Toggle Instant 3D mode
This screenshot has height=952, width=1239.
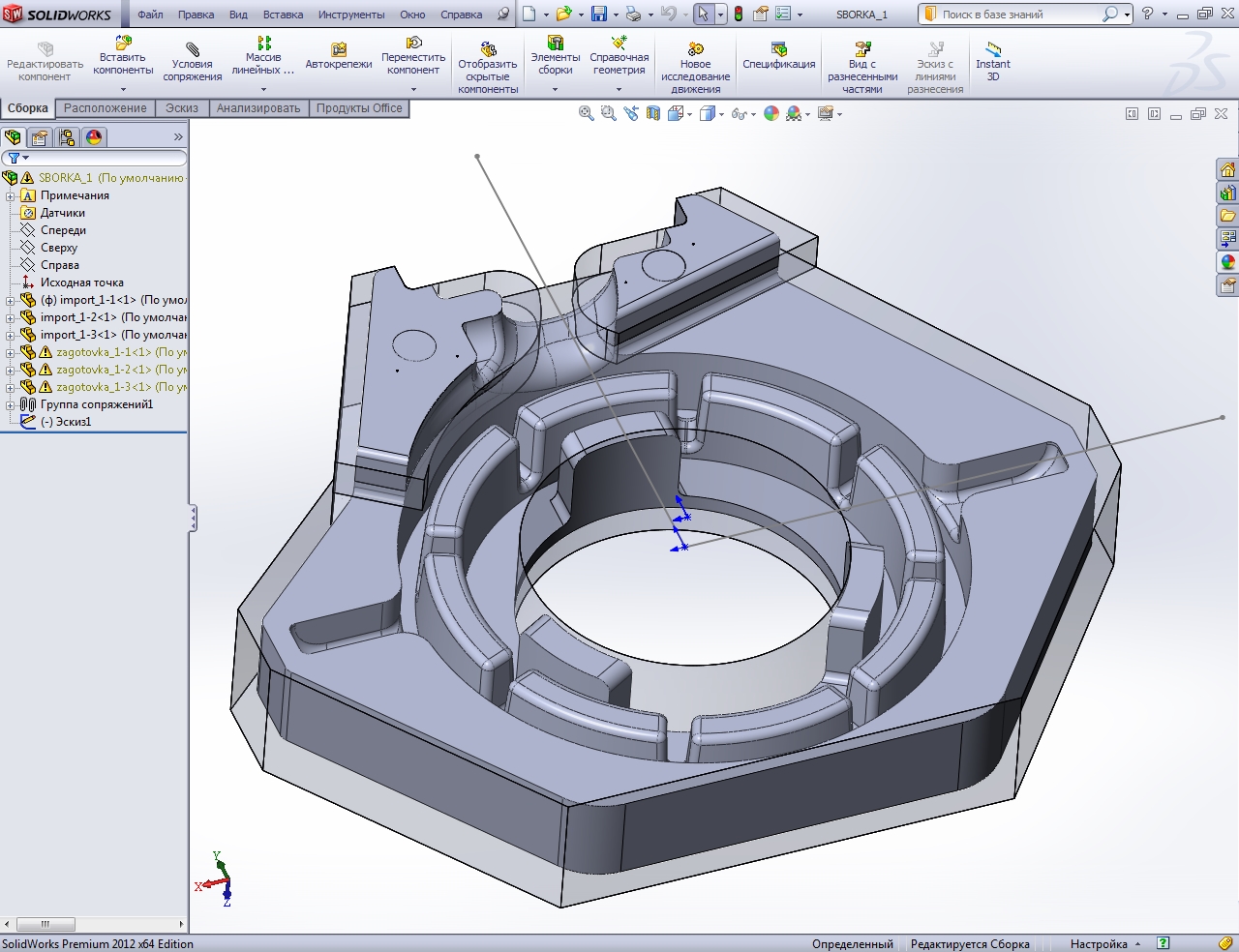coord(992,50)
